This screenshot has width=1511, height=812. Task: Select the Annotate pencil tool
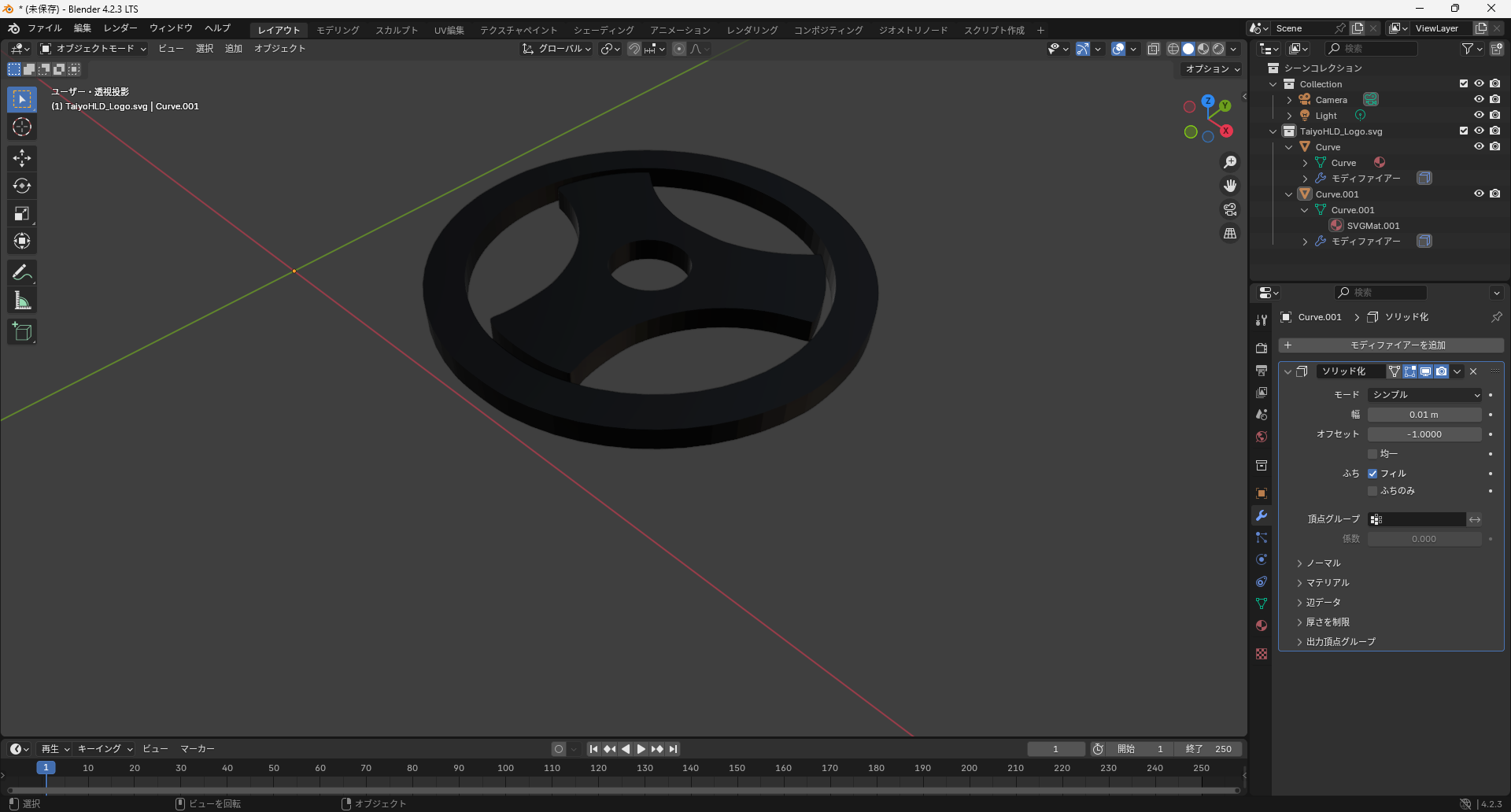pos(22,273)
